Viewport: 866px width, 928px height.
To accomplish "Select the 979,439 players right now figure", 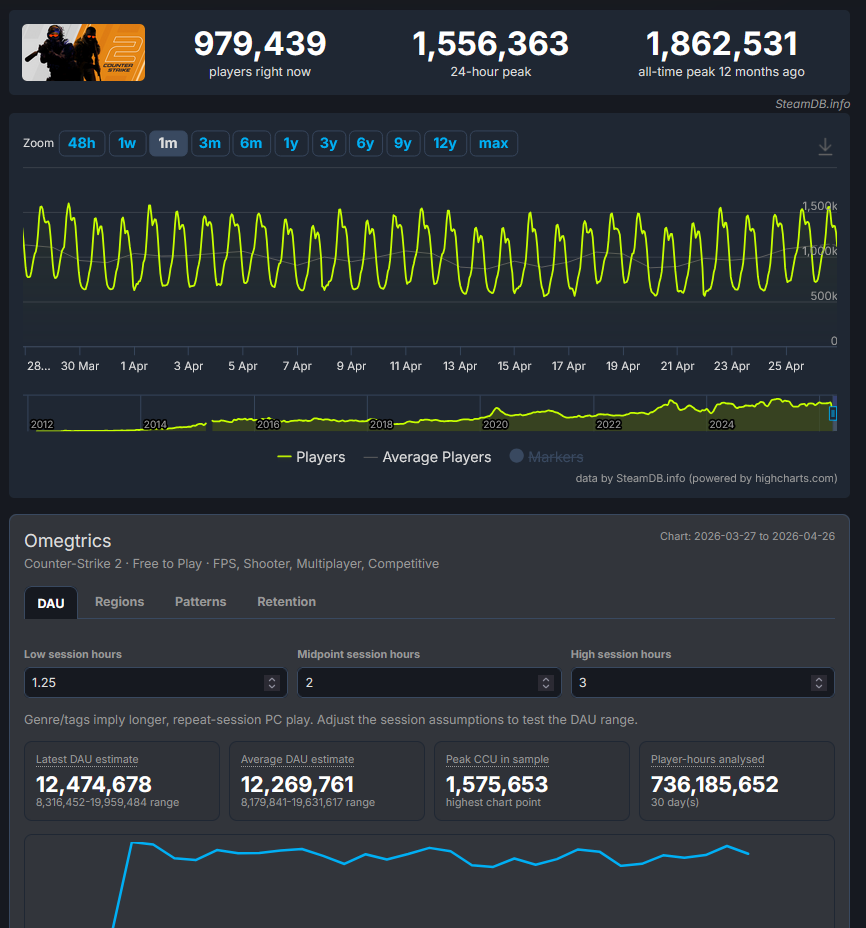I will click(260, 44).
